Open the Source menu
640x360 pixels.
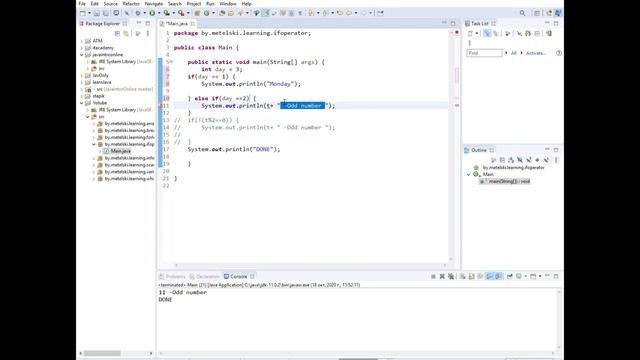coord(110,4)
